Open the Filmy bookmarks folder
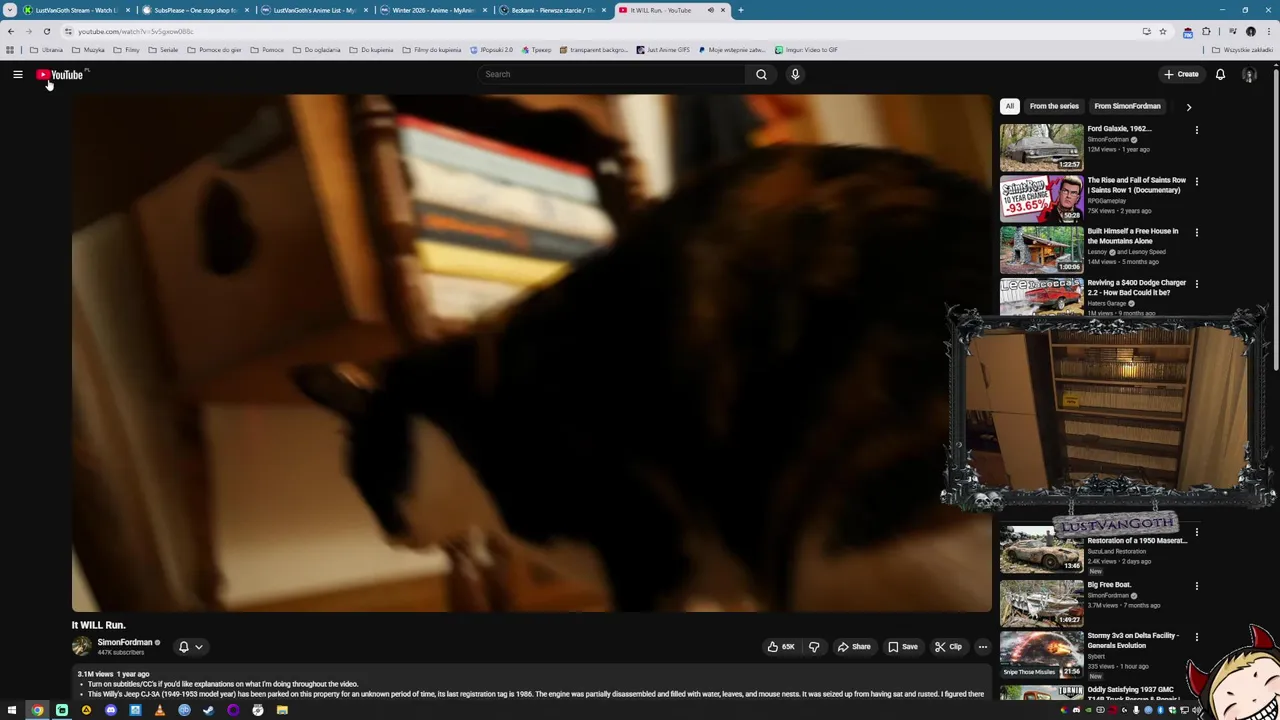This screenshot has height=720, width=1280. (127, 50)
